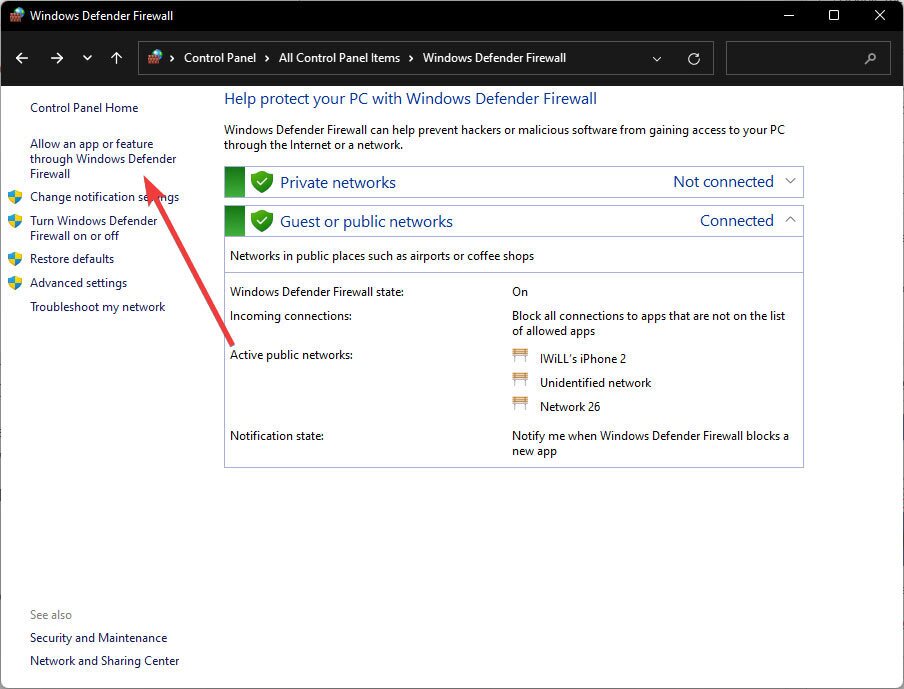Click Windows Defender Firewall breadcrumb segment

494,58
